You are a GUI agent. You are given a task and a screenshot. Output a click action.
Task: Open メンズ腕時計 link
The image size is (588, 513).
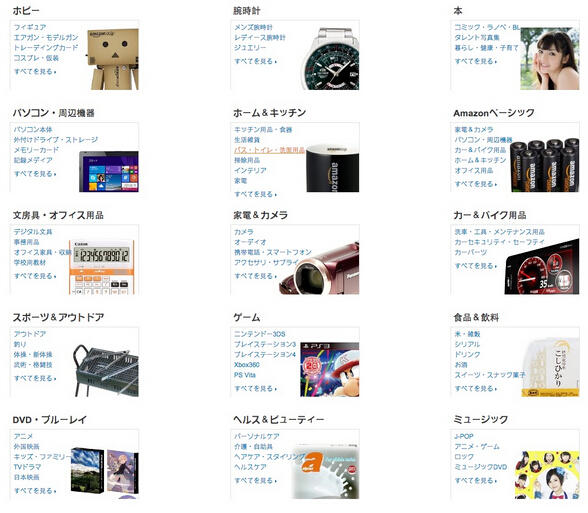point(254,27)
